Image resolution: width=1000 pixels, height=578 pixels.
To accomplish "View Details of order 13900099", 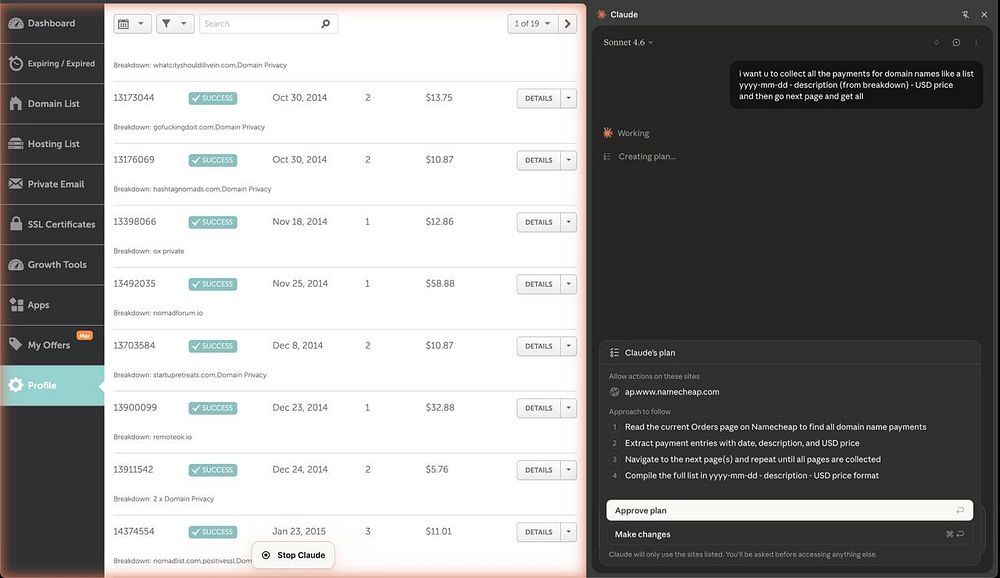I will pyautogui.click(x=538, y=408).
